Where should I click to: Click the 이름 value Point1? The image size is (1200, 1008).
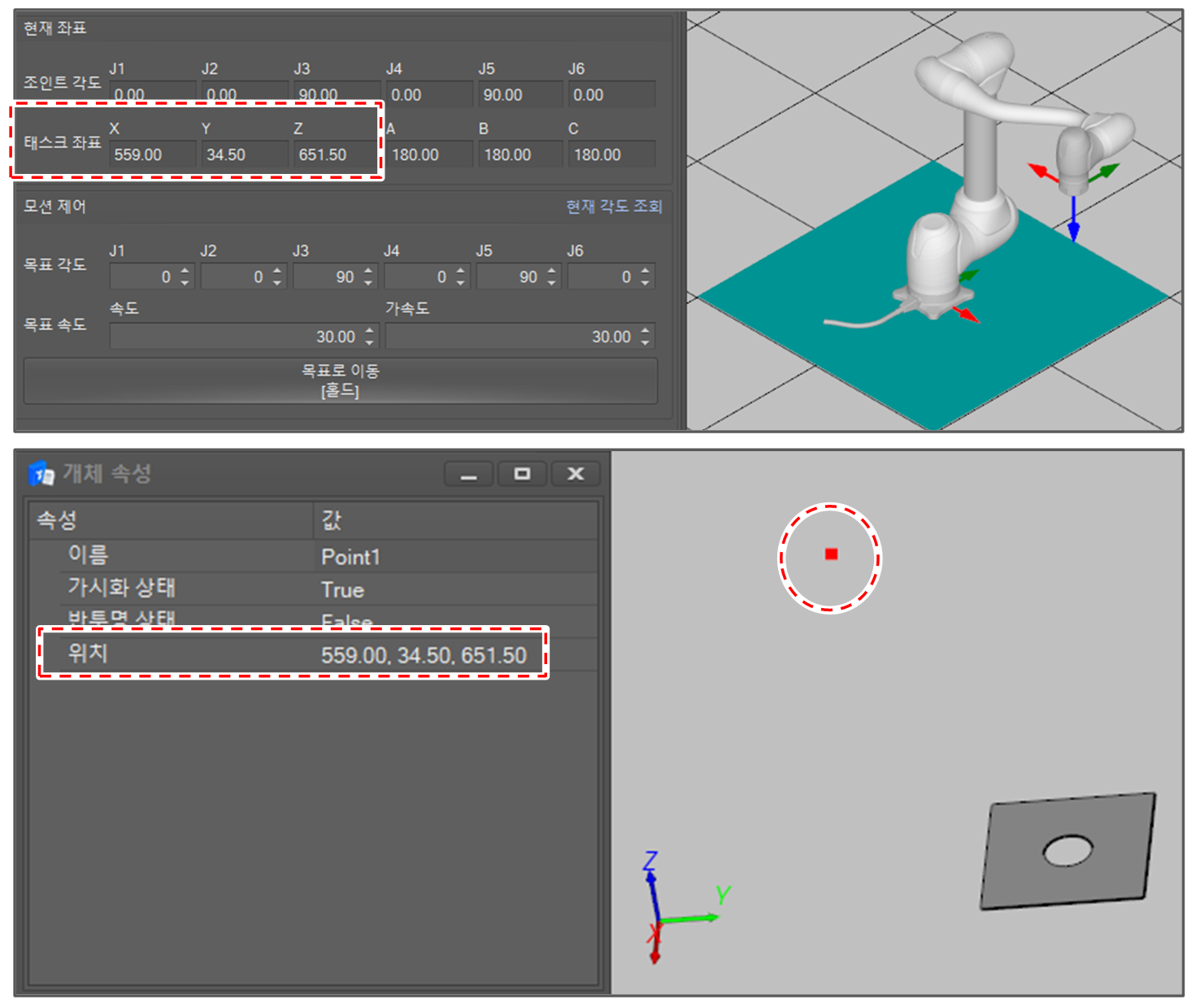click(x=350, y=557)
